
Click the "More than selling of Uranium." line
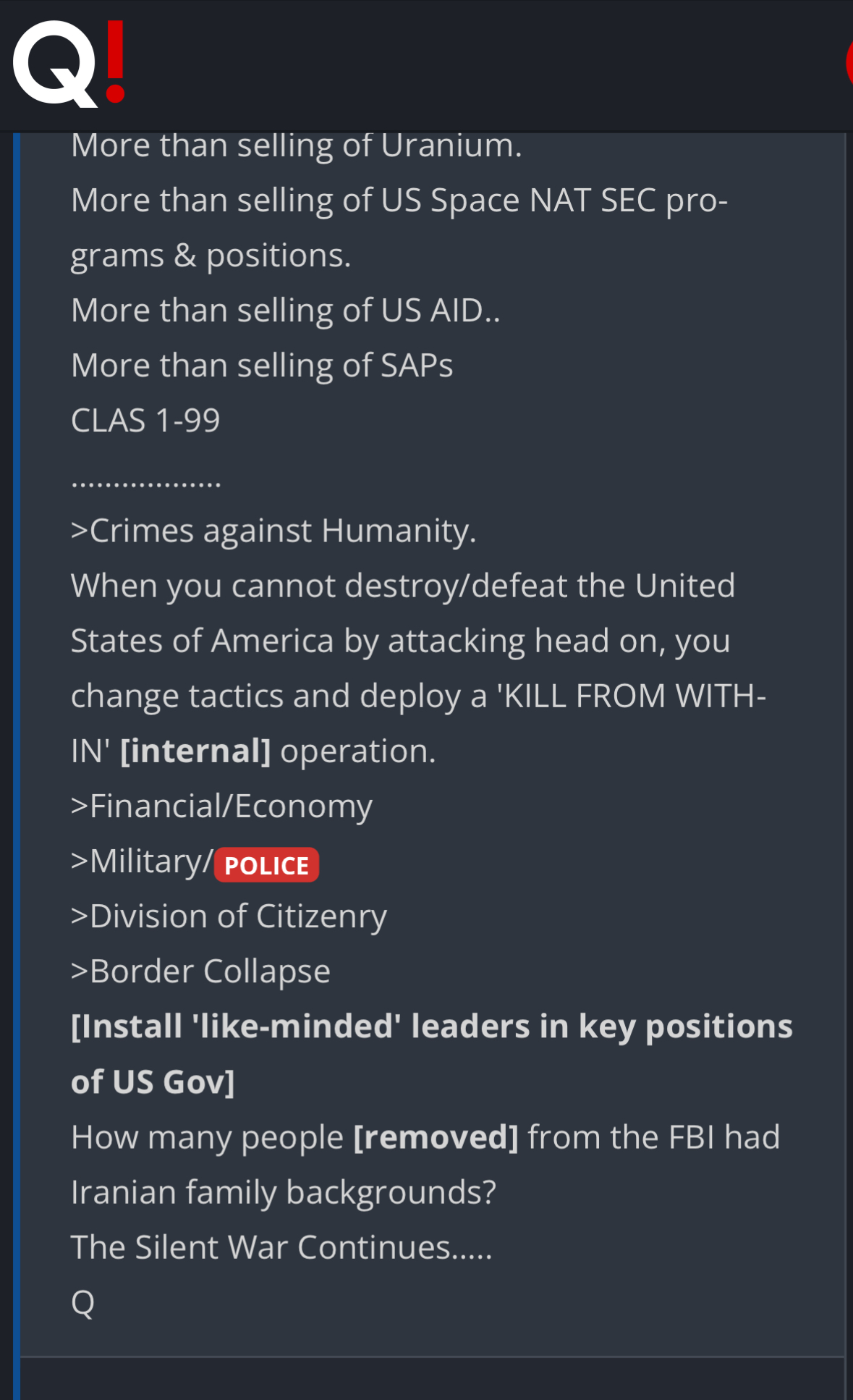click(x=296, y=146)
